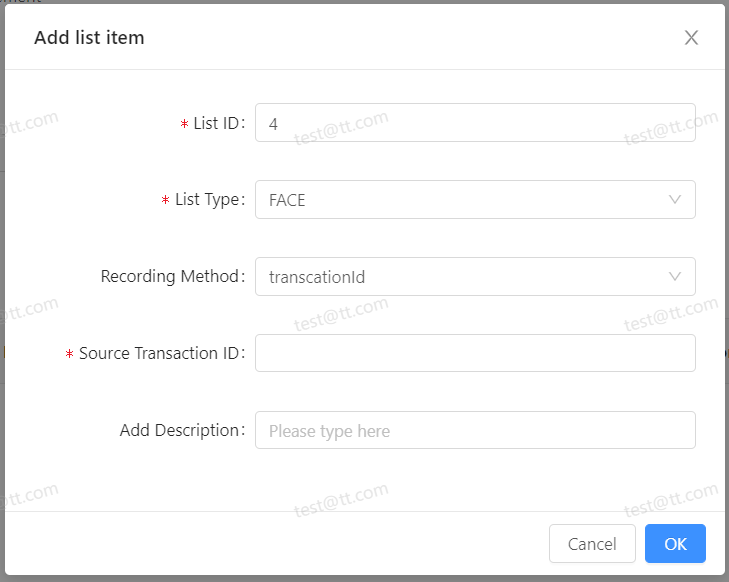Image resolution: width=729 pixels, height=582 pixels.
Task: Confirm with the OK button
Action: pyautogui.click(x=675, y=544)
